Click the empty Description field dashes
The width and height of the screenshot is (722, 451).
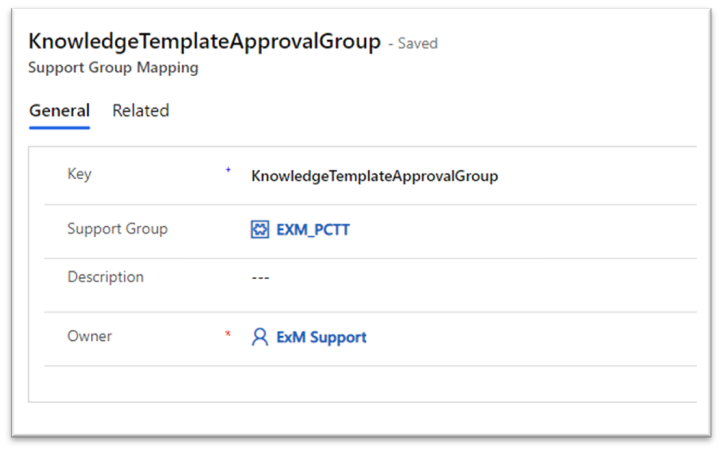coord(260,278)
